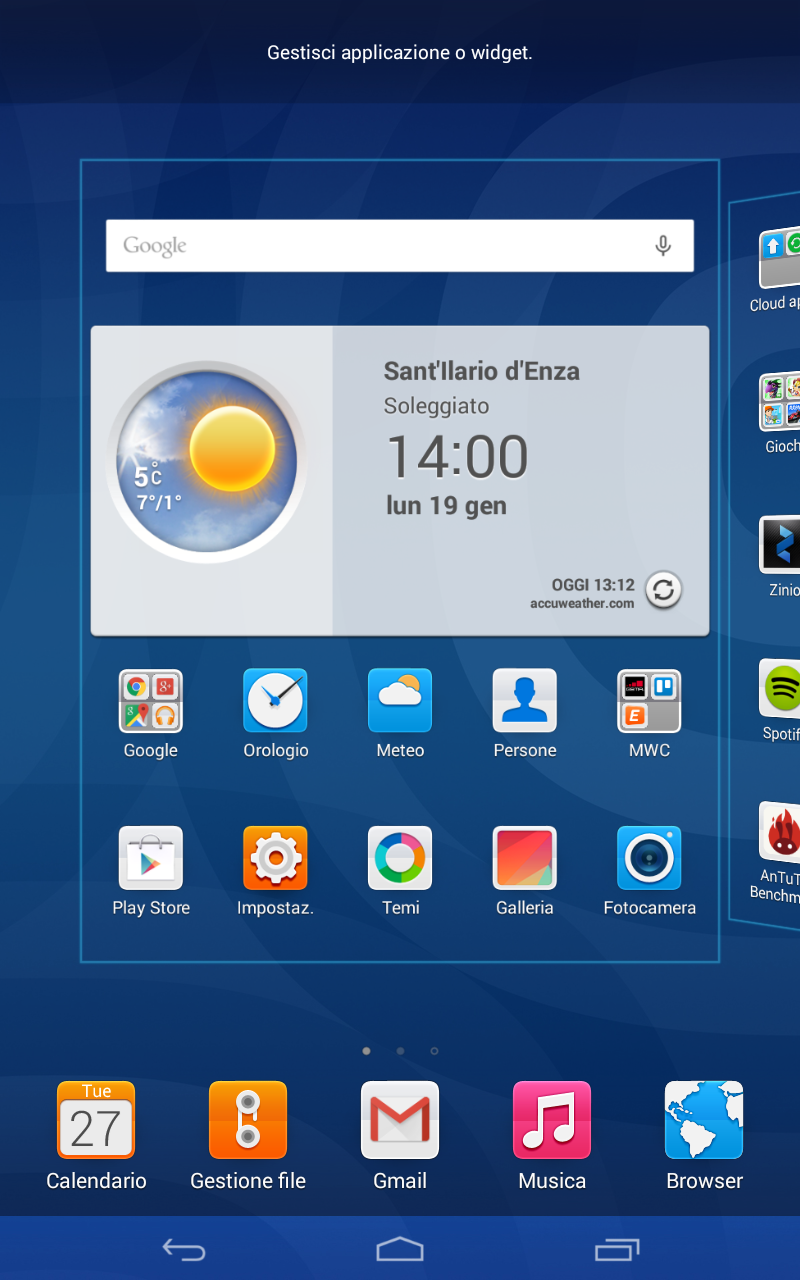Image resolution: width=800 pixels, height=1280 pixels.
Task: Open Calendario in the dock
Action: [x=96, y=1120]
